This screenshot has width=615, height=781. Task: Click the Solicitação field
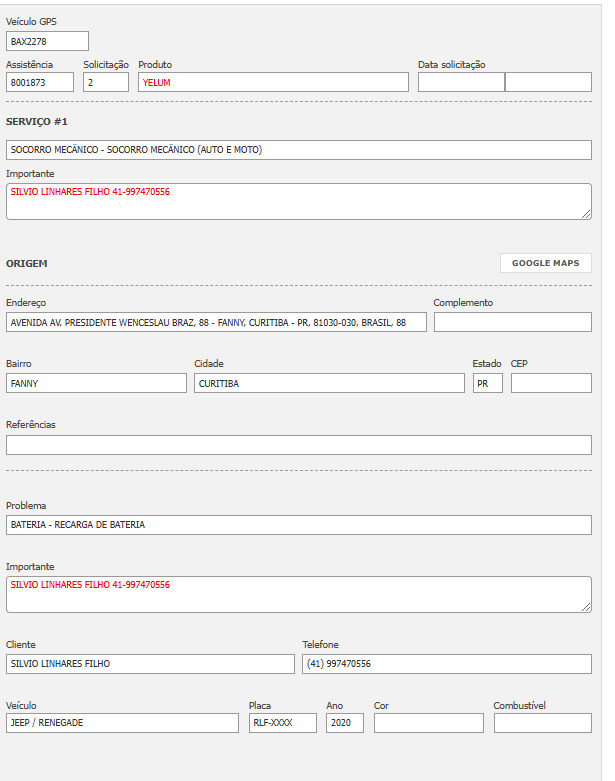pyautogui.click(x=106, y=82)
